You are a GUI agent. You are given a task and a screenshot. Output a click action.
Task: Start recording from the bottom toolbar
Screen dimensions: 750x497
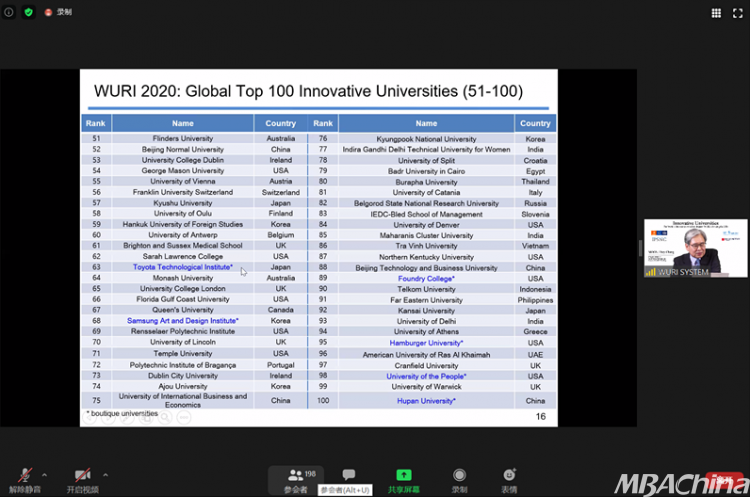pos(459,480)
